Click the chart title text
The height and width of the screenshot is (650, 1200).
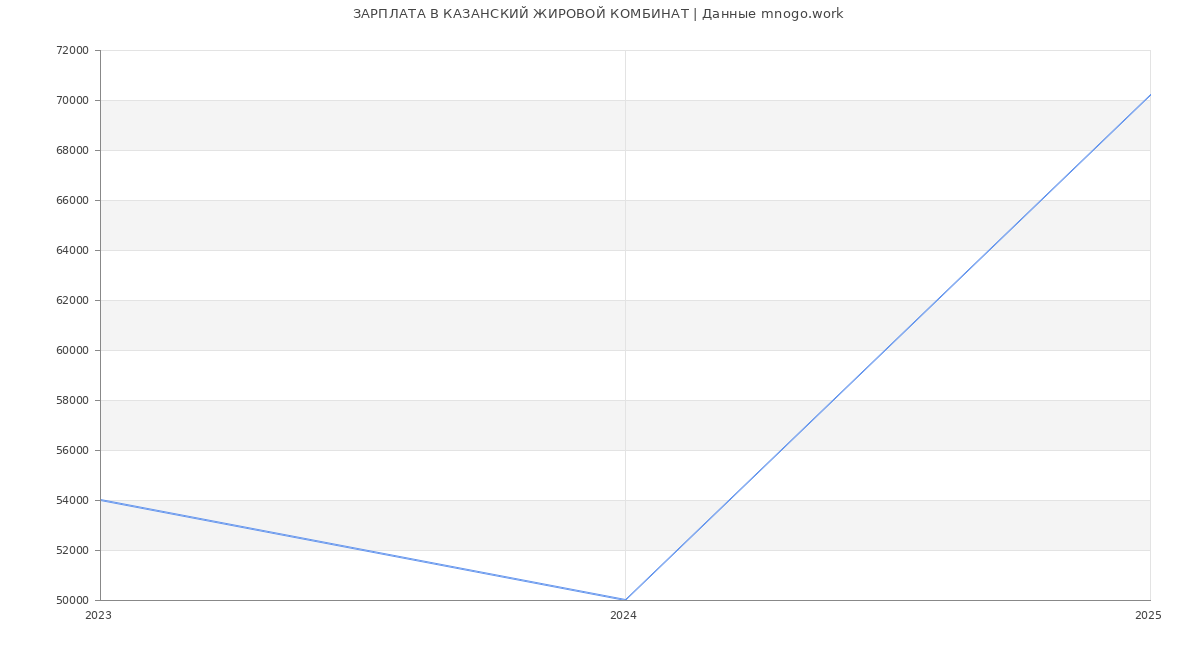[x=598, y=14]
